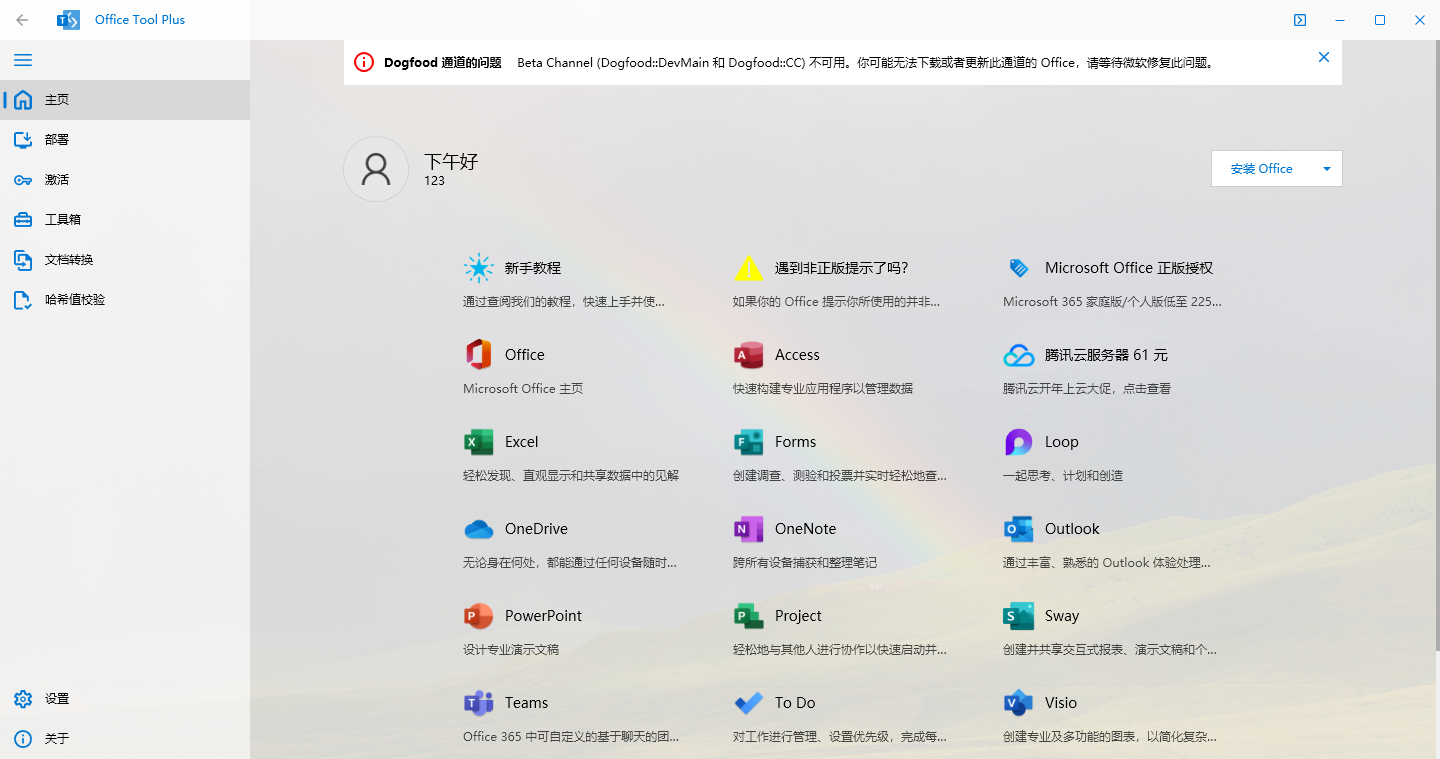Open 设置 from the sidebar

tap(57, 699)
